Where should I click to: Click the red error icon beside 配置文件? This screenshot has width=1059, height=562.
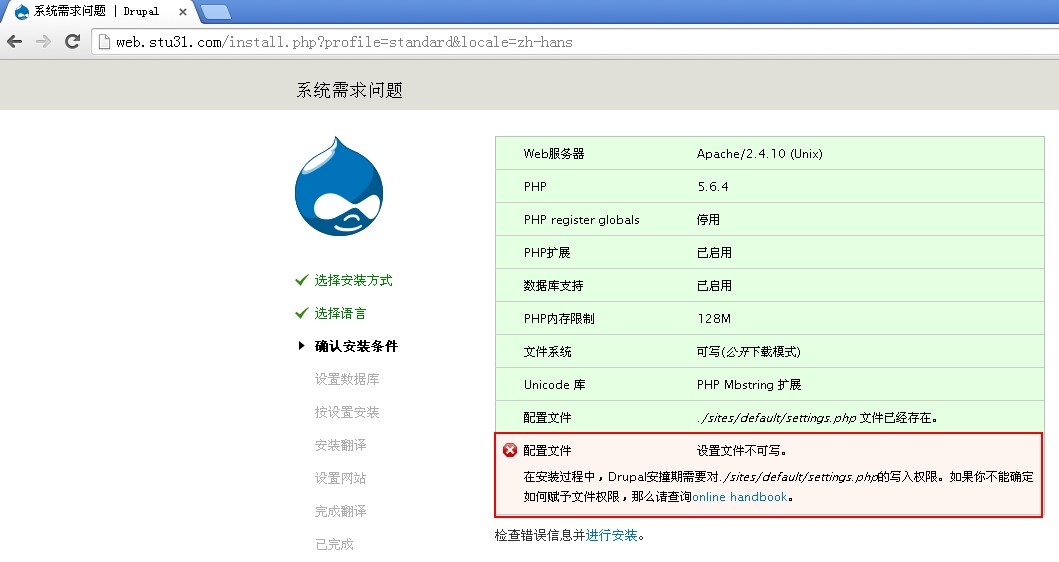tap(509, 450)
